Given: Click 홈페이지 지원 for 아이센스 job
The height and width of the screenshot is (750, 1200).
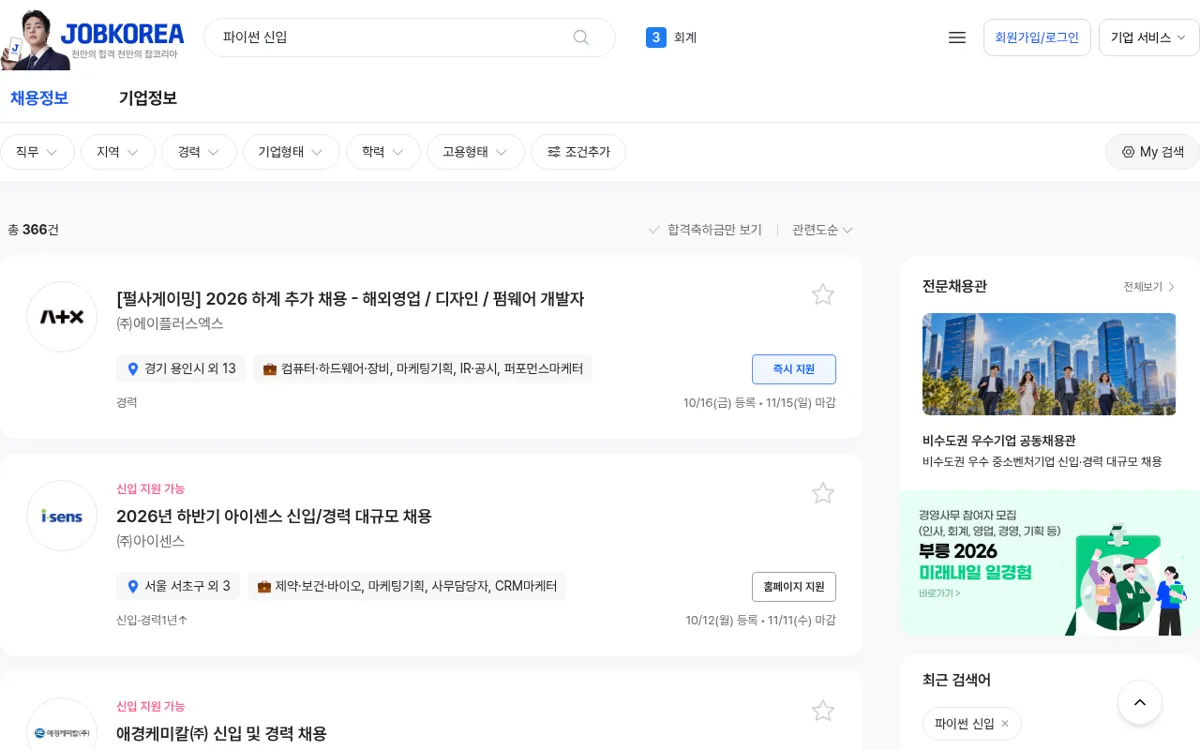Looking at the screenshot, I should [794, 586].
